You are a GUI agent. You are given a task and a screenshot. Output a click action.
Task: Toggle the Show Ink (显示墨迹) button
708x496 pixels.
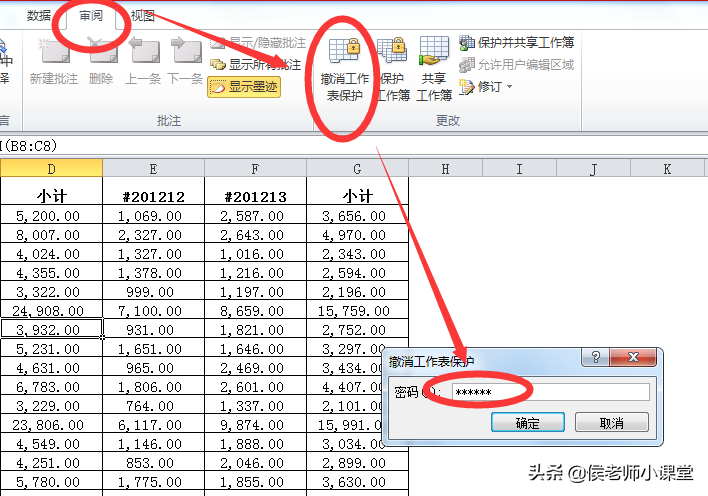[x=244, y=87]
